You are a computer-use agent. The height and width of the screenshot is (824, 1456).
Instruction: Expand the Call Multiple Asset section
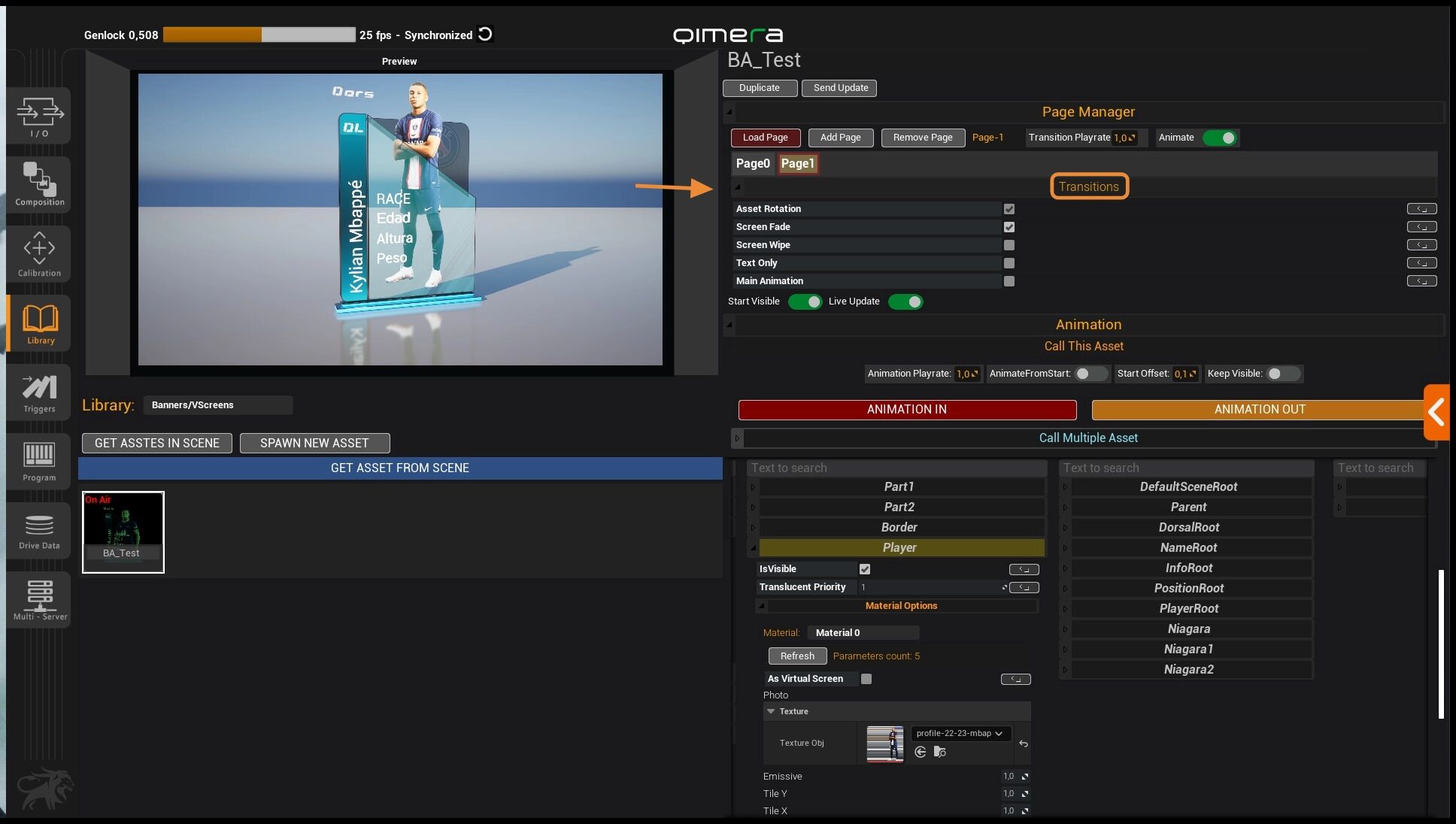click(x=738, y=438)
